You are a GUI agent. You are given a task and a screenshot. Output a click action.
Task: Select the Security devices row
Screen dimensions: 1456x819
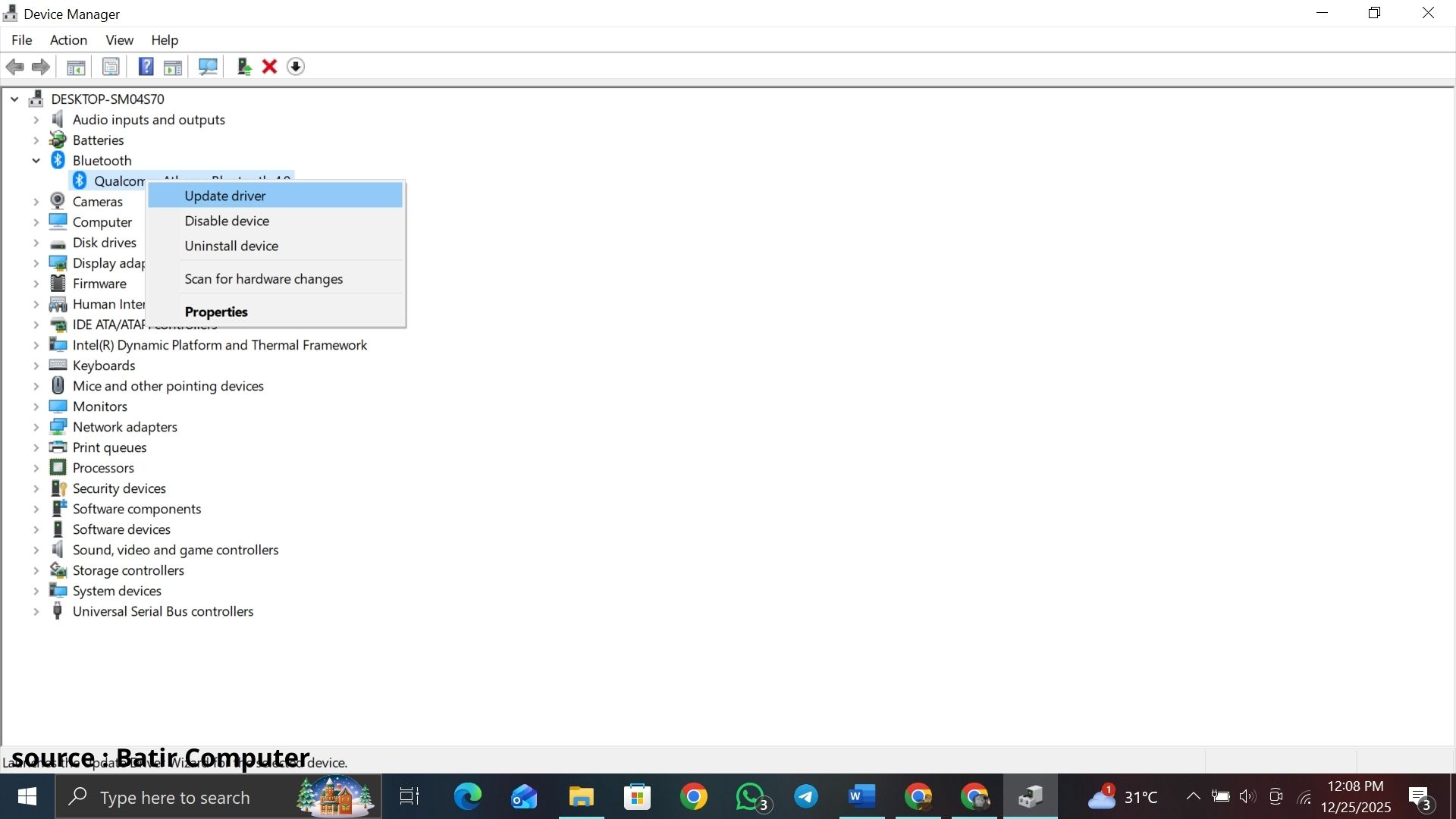119,488
